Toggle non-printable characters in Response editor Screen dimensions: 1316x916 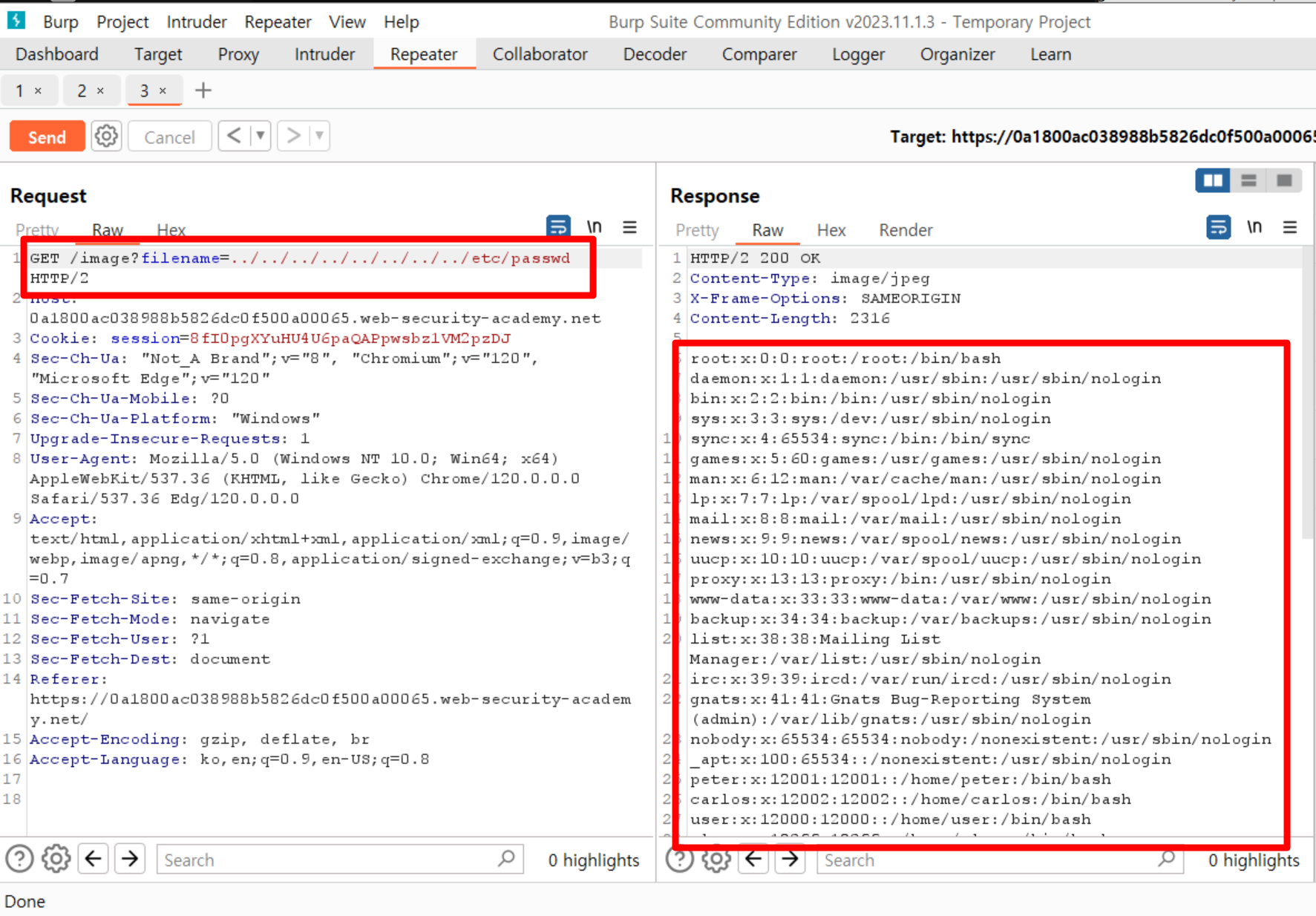click(x=1254, y=226)
